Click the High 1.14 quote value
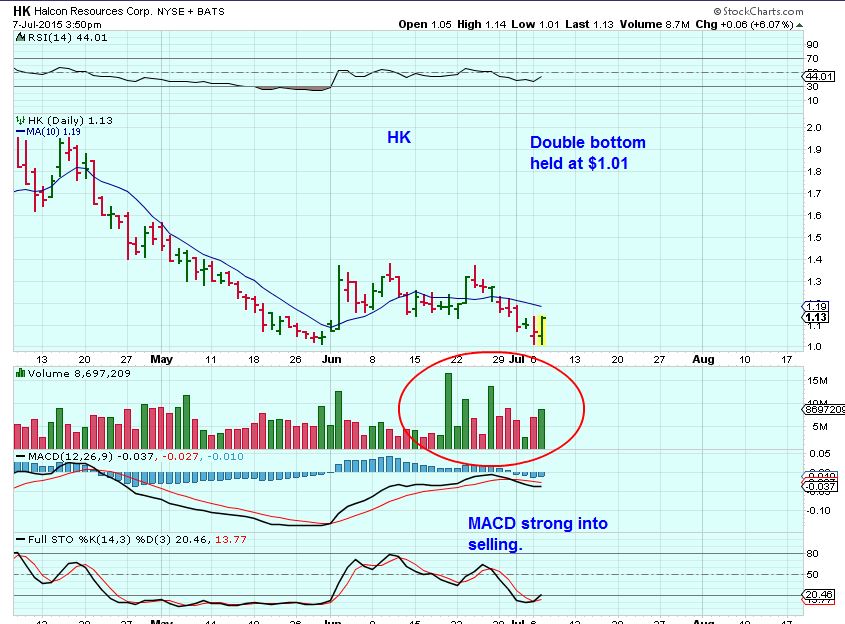The width and height of the screenshot is (845, 624). (x=481, y=24)
